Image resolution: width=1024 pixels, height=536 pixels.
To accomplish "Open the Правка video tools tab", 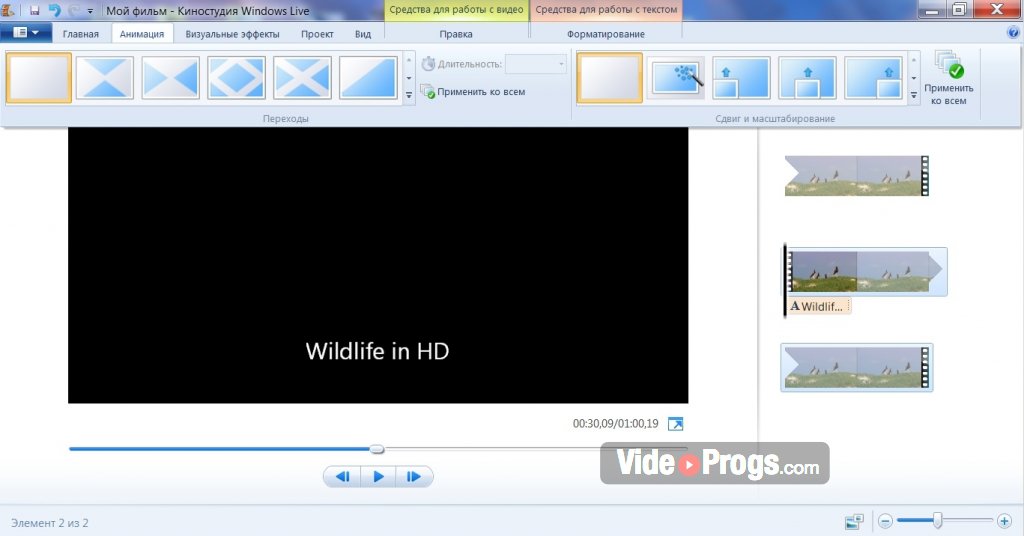I will (456, 34).
